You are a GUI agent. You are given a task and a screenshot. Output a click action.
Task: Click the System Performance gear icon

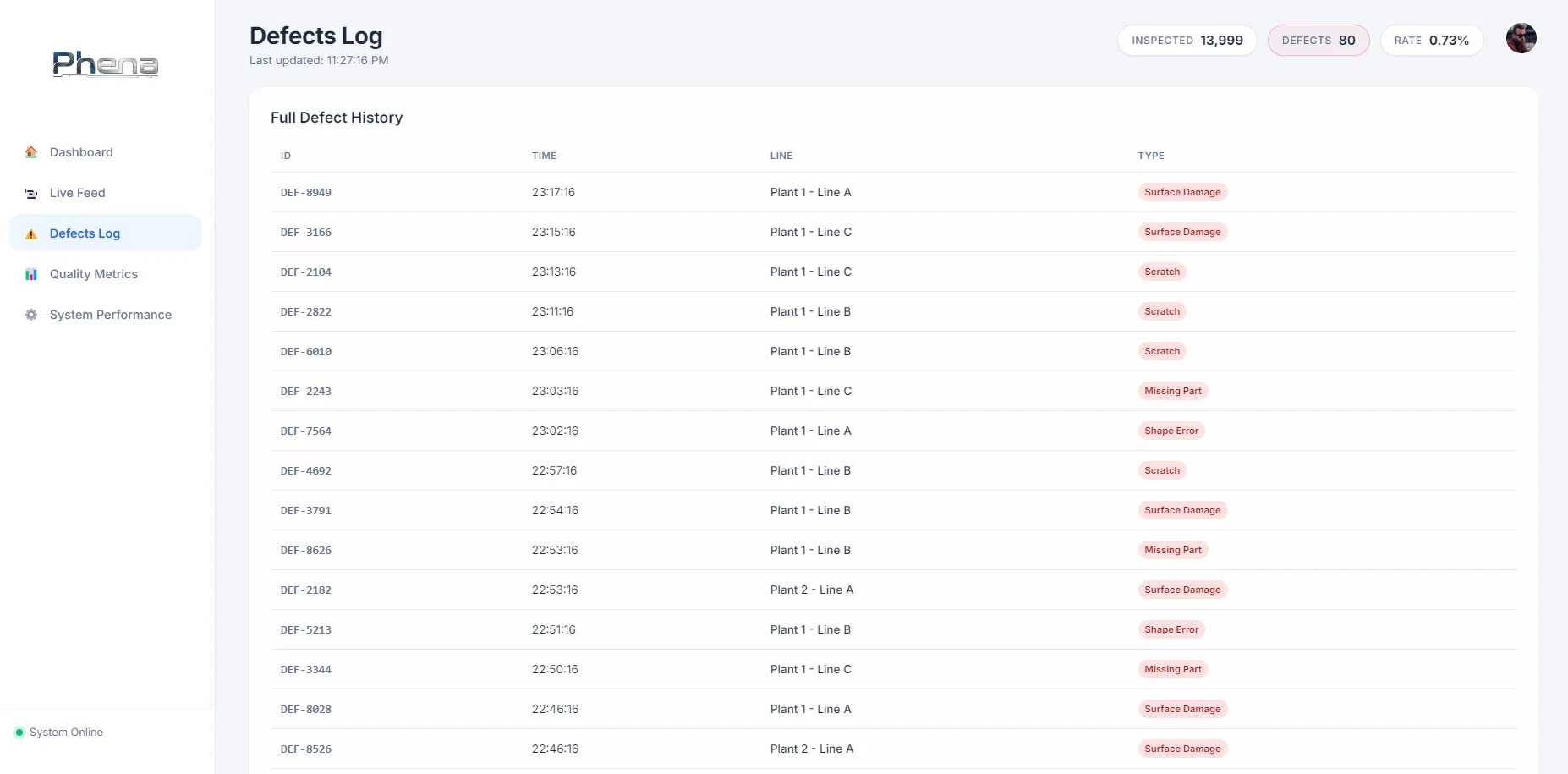pos(31,314)
